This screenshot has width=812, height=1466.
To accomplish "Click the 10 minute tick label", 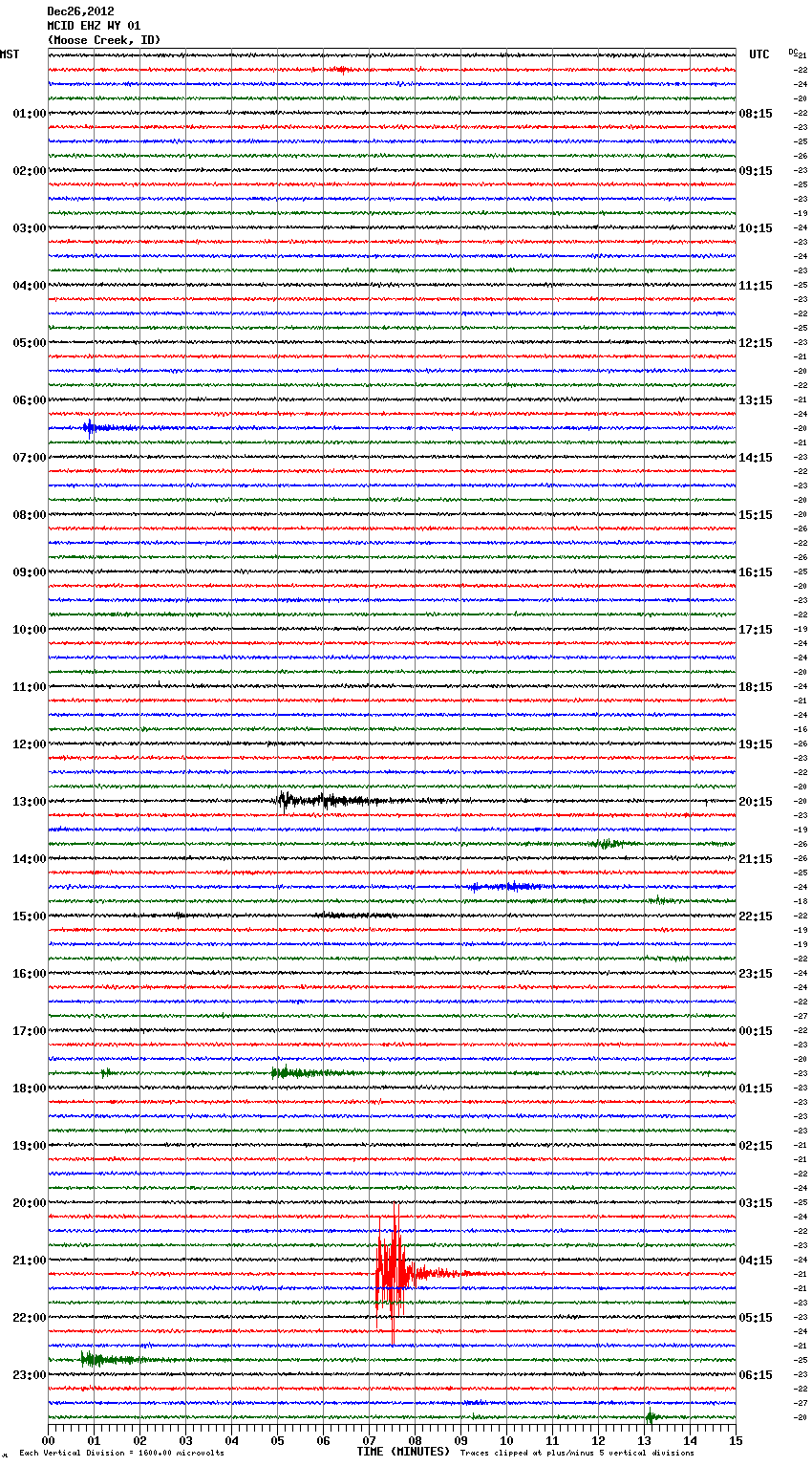I will [506, 1441].
